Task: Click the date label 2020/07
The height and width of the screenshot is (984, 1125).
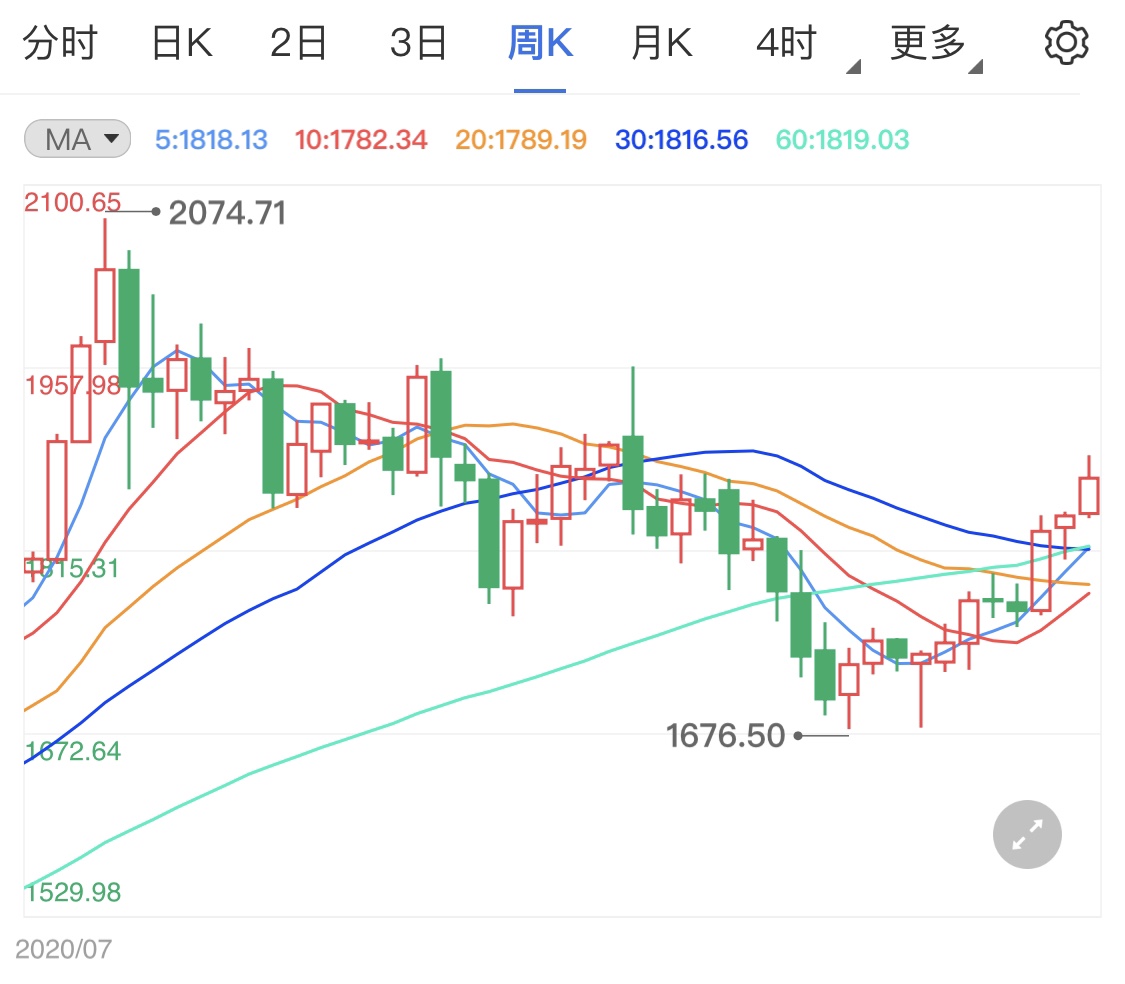Action: click(x=64, y=949)
